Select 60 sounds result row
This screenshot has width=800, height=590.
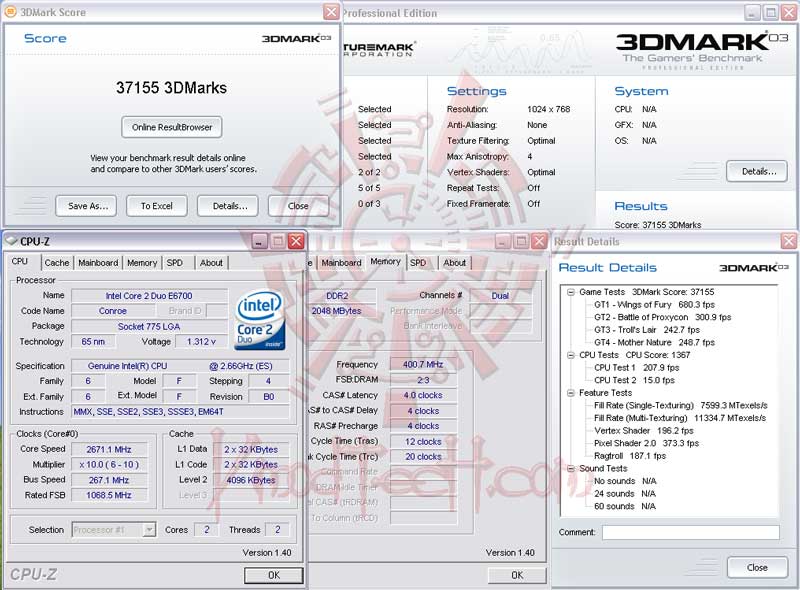(624, 506)
